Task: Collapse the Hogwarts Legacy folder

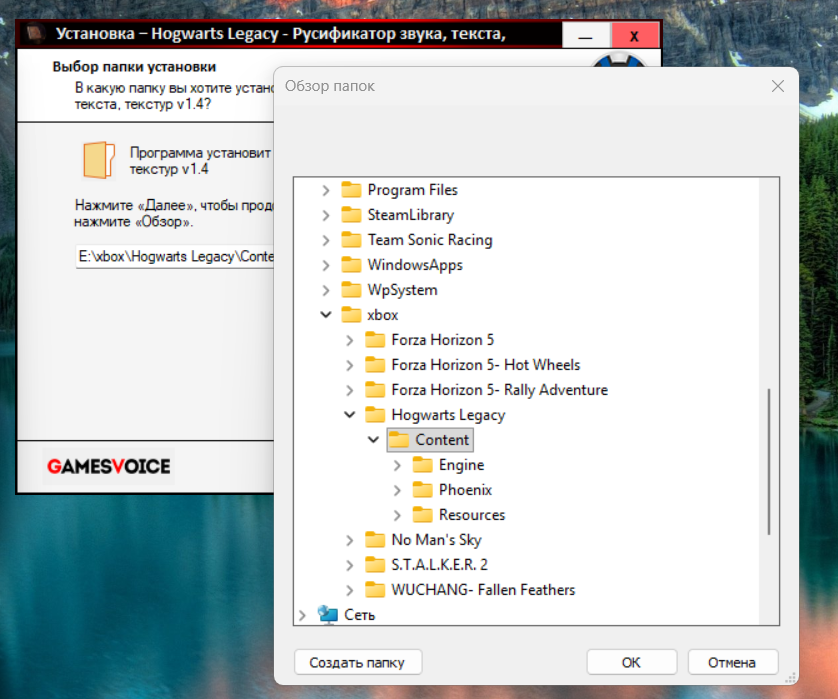Action: (x=349, y=415)
